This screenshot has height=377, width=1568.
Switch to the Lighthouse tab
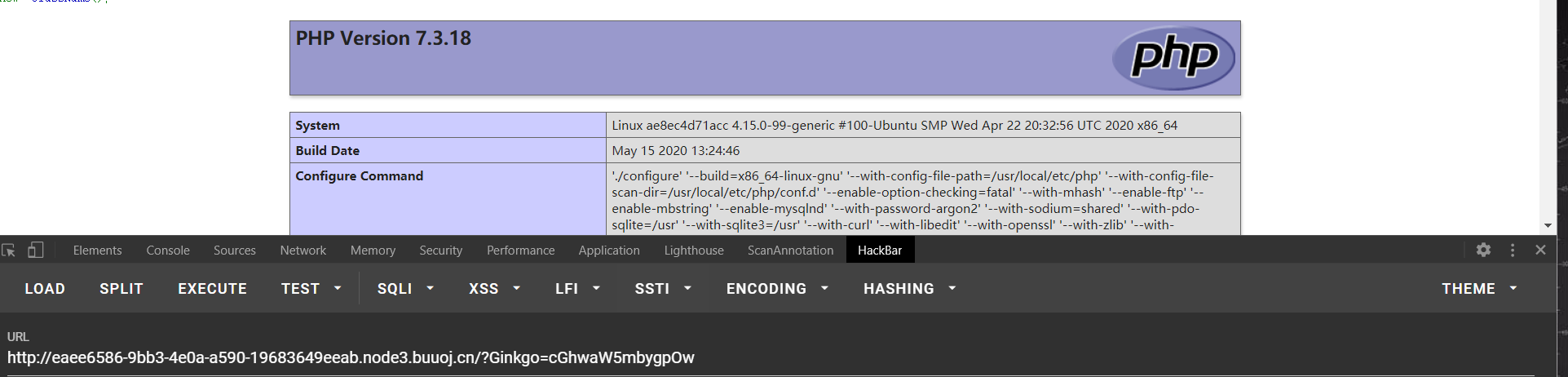click(x=694, y=251)
